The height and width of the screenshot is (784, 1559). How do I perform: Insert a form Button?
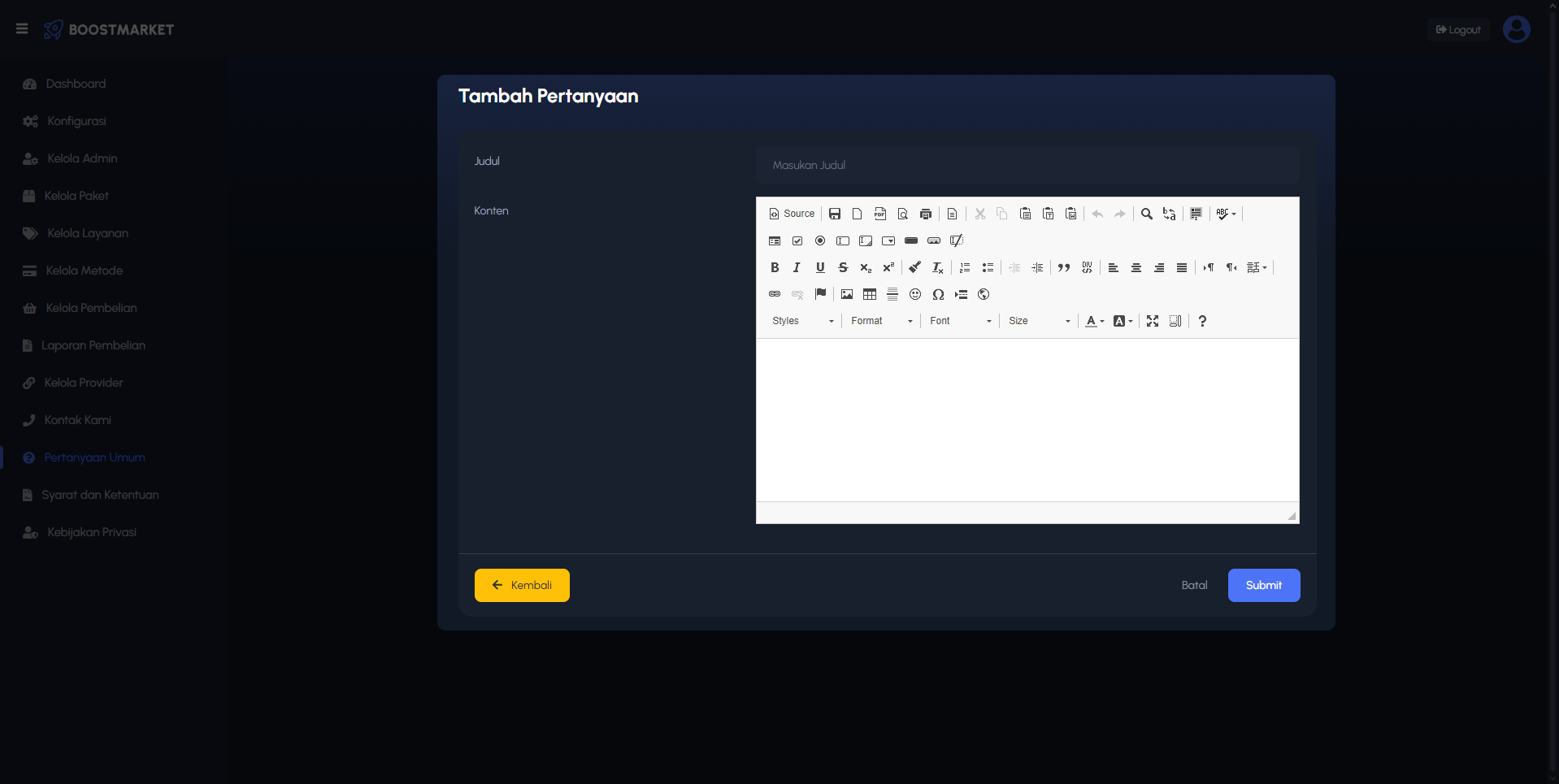(x=911, y=240)
